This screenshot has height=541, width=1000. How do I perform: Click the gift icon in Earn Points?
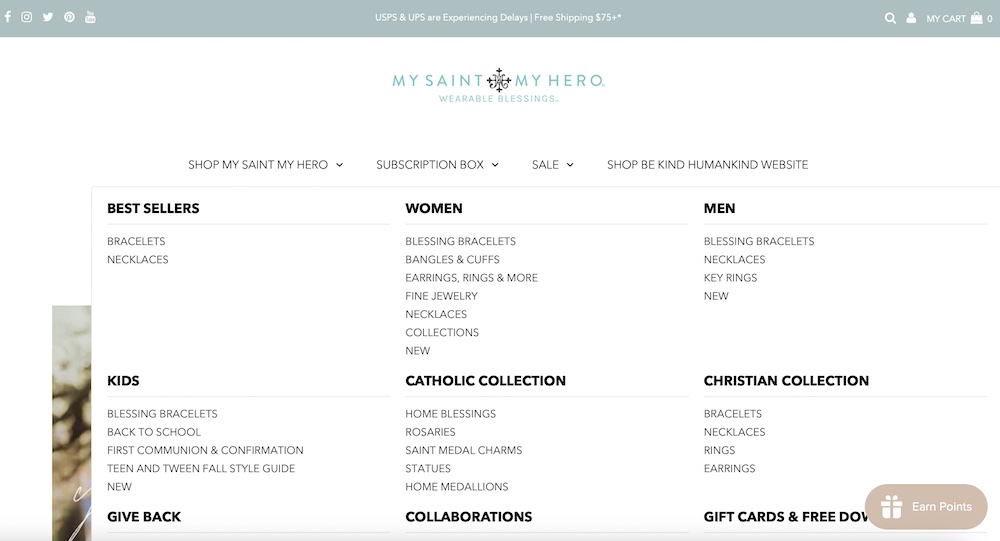click(x=892, y=507)
